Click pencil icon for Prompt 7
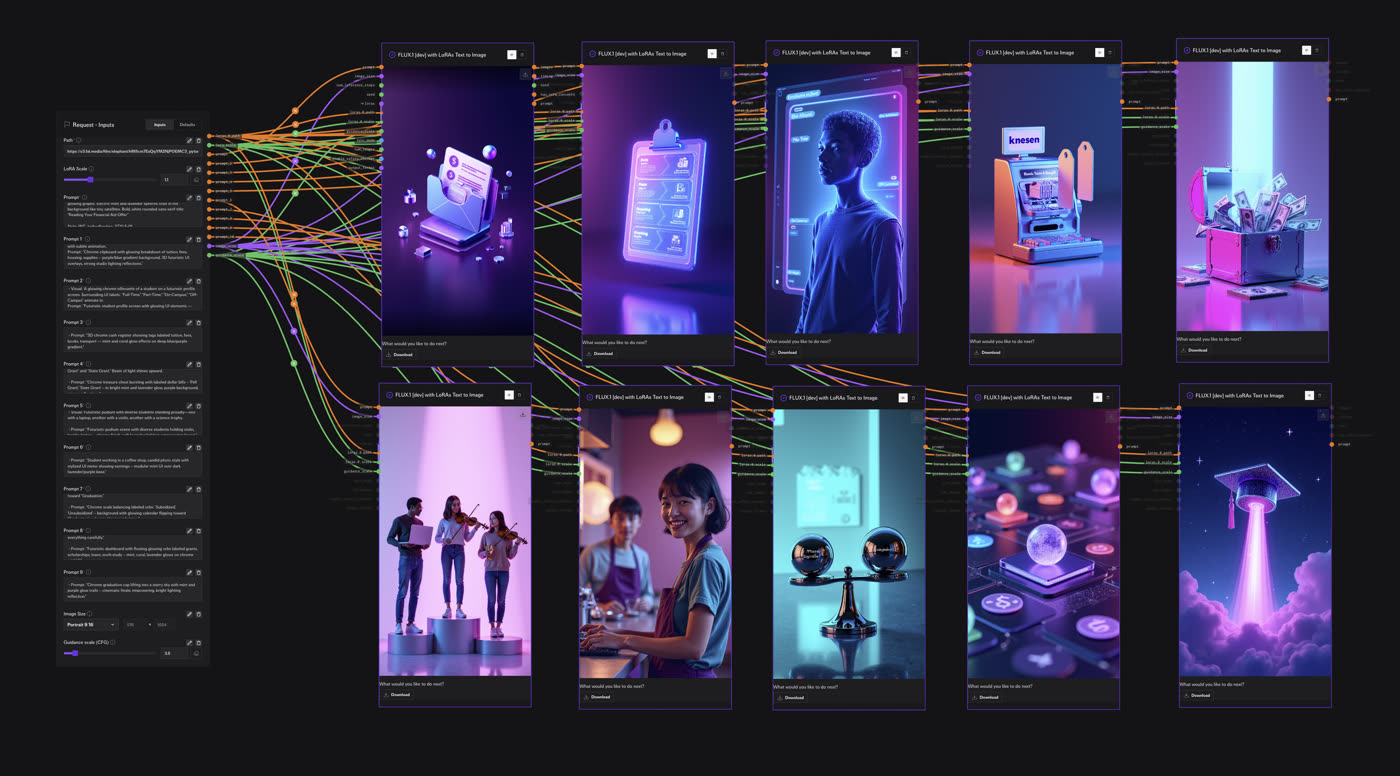Viewport: 1400px width, 776px height. pyautogui.click(x=189, y=489)
